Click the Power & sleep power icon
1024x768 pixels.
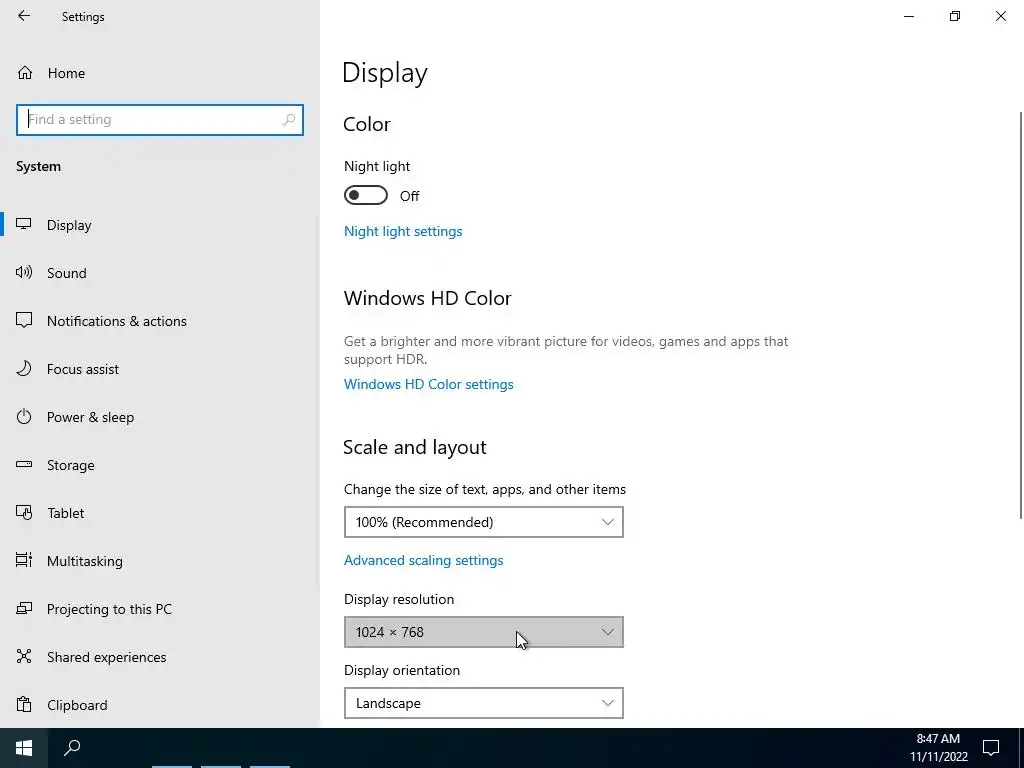pos(24,417)
